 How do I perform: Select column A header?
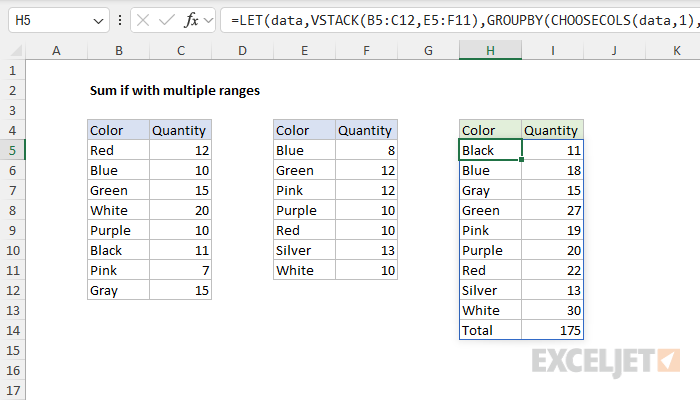(x=56, y=50)
